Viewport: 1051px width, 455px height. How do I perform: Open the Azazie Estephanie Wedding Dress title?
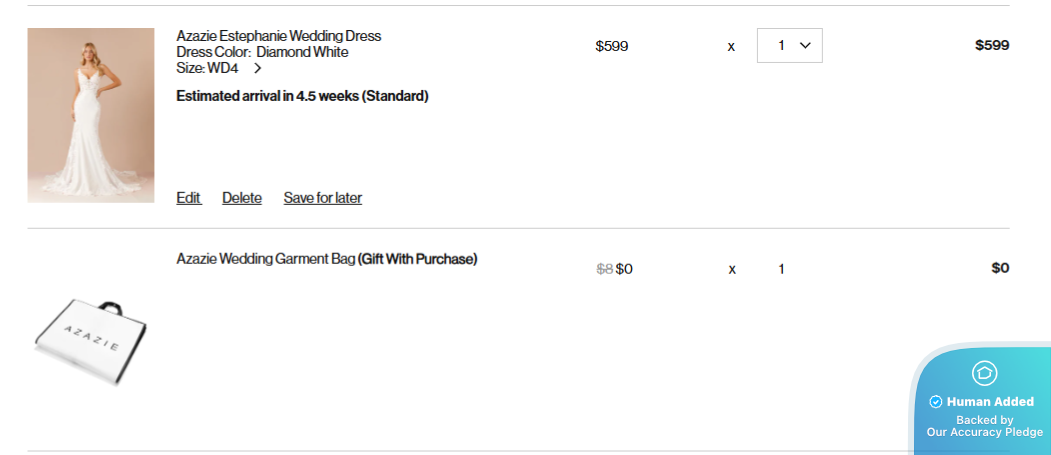(x=278, y=36)
